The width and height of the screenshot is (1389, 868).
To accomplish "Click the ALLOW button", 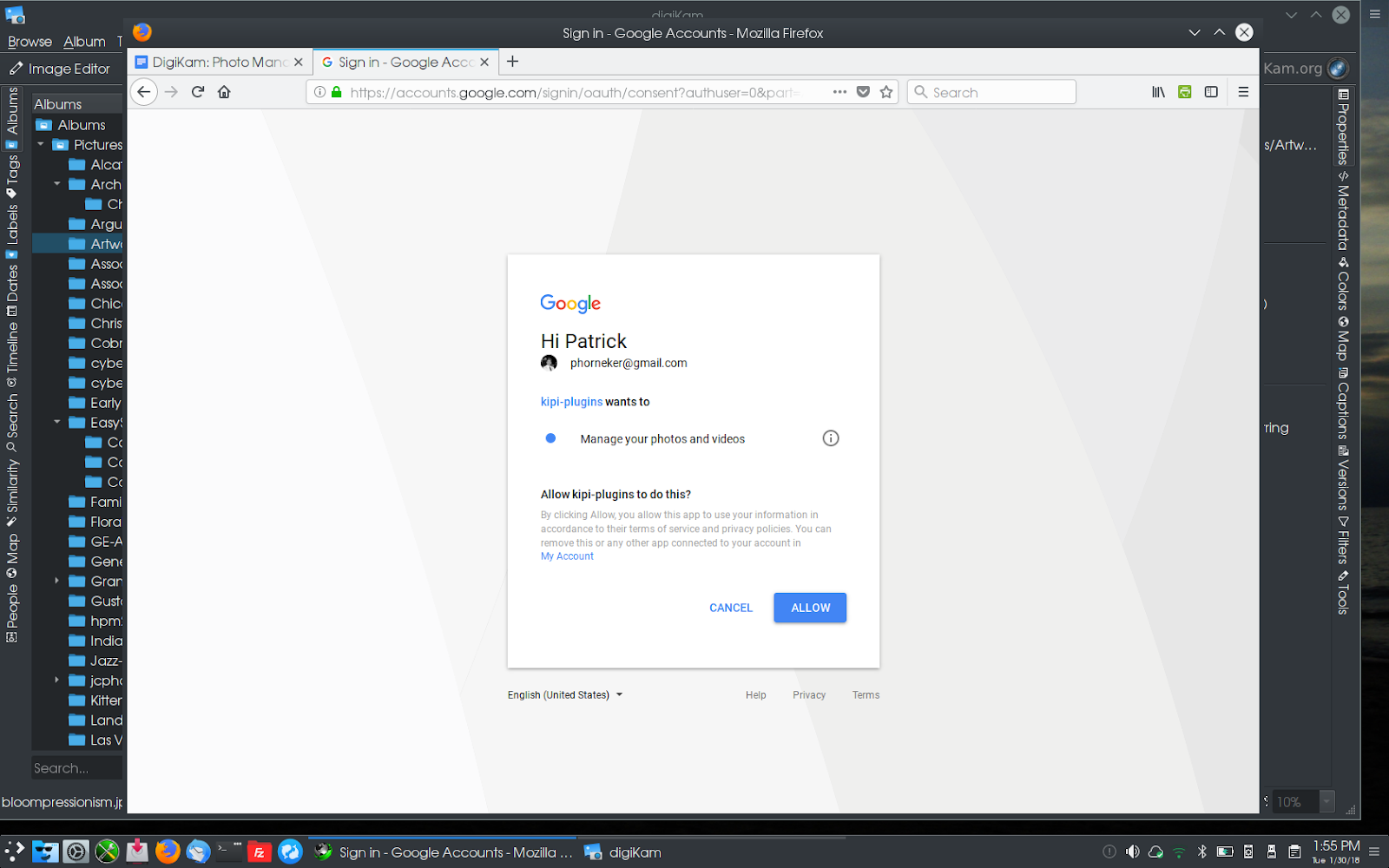I will pos(810,608).
